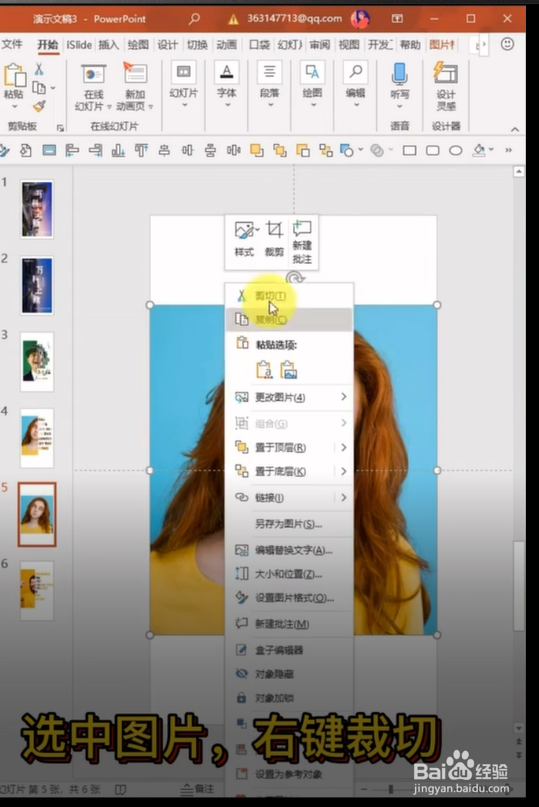
Task: Click the Cut scissors icon in ribbon
Action: point(39,69)
